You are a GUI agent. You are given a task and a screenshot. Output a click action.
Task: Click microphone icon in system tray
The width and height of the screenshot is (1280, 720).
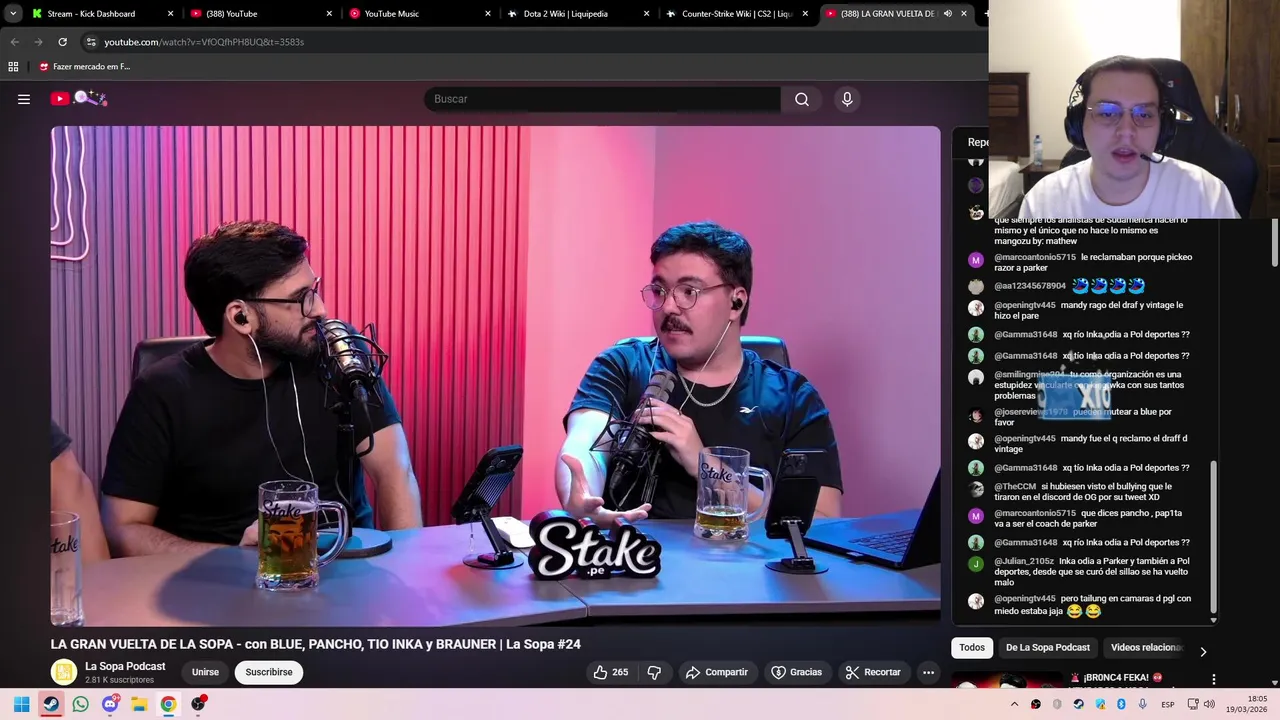1143,705
